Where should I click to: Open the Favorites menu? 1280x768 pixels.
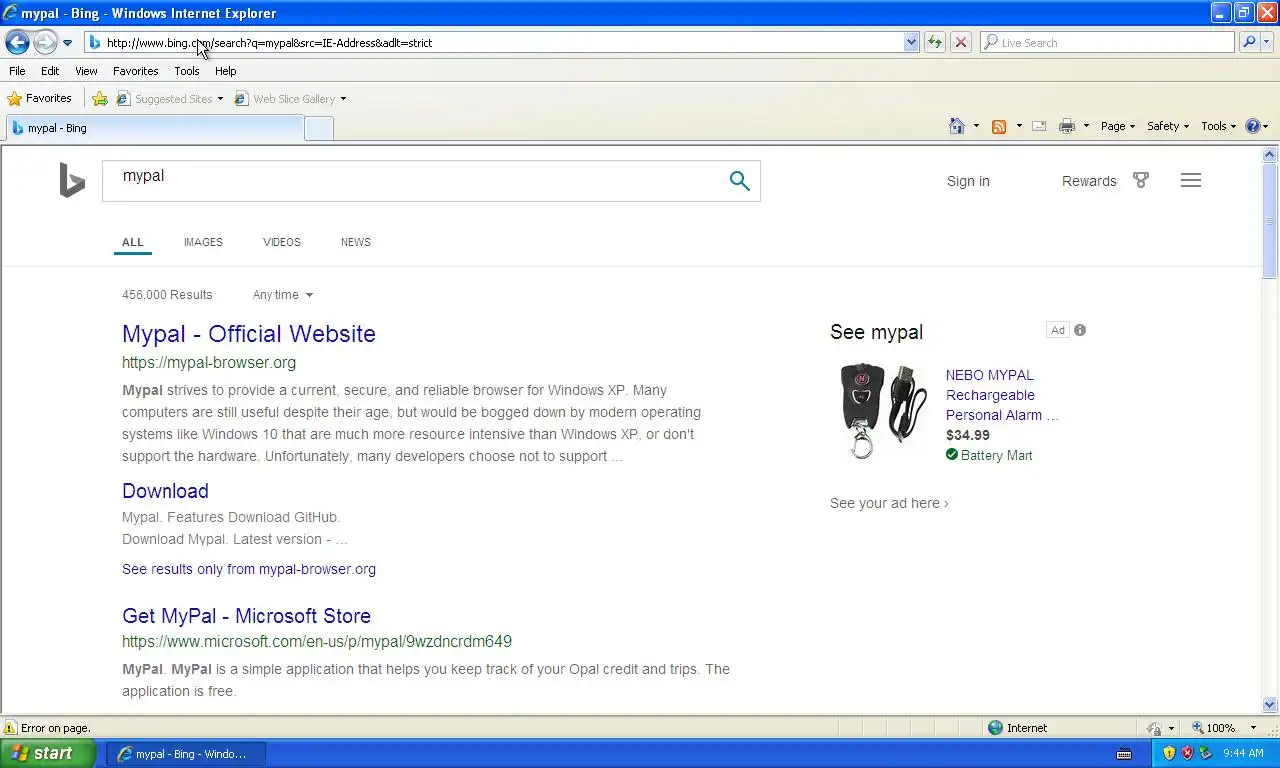pyautogui.click(x=135, y=71)
